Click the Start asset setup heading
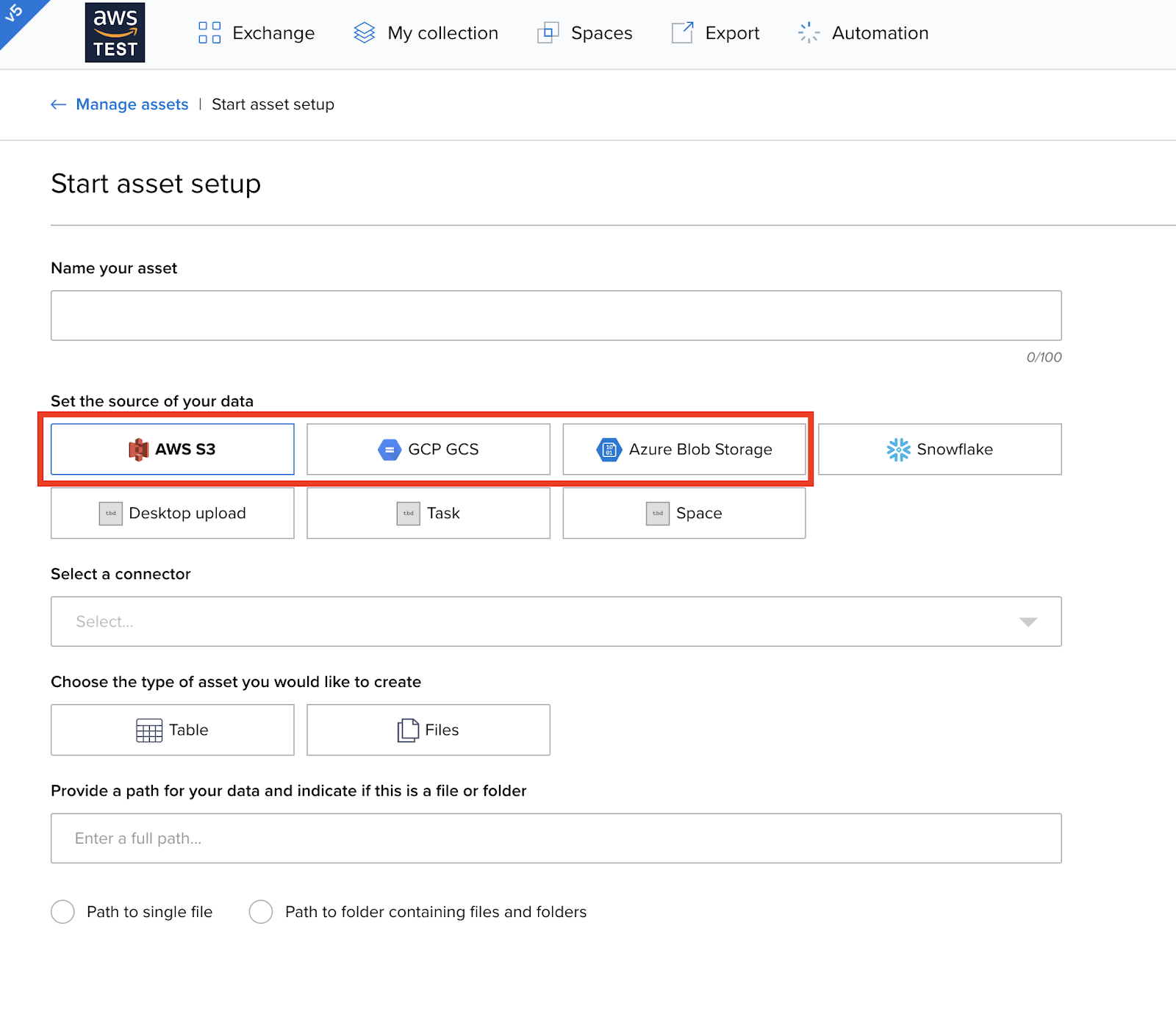 156,184
